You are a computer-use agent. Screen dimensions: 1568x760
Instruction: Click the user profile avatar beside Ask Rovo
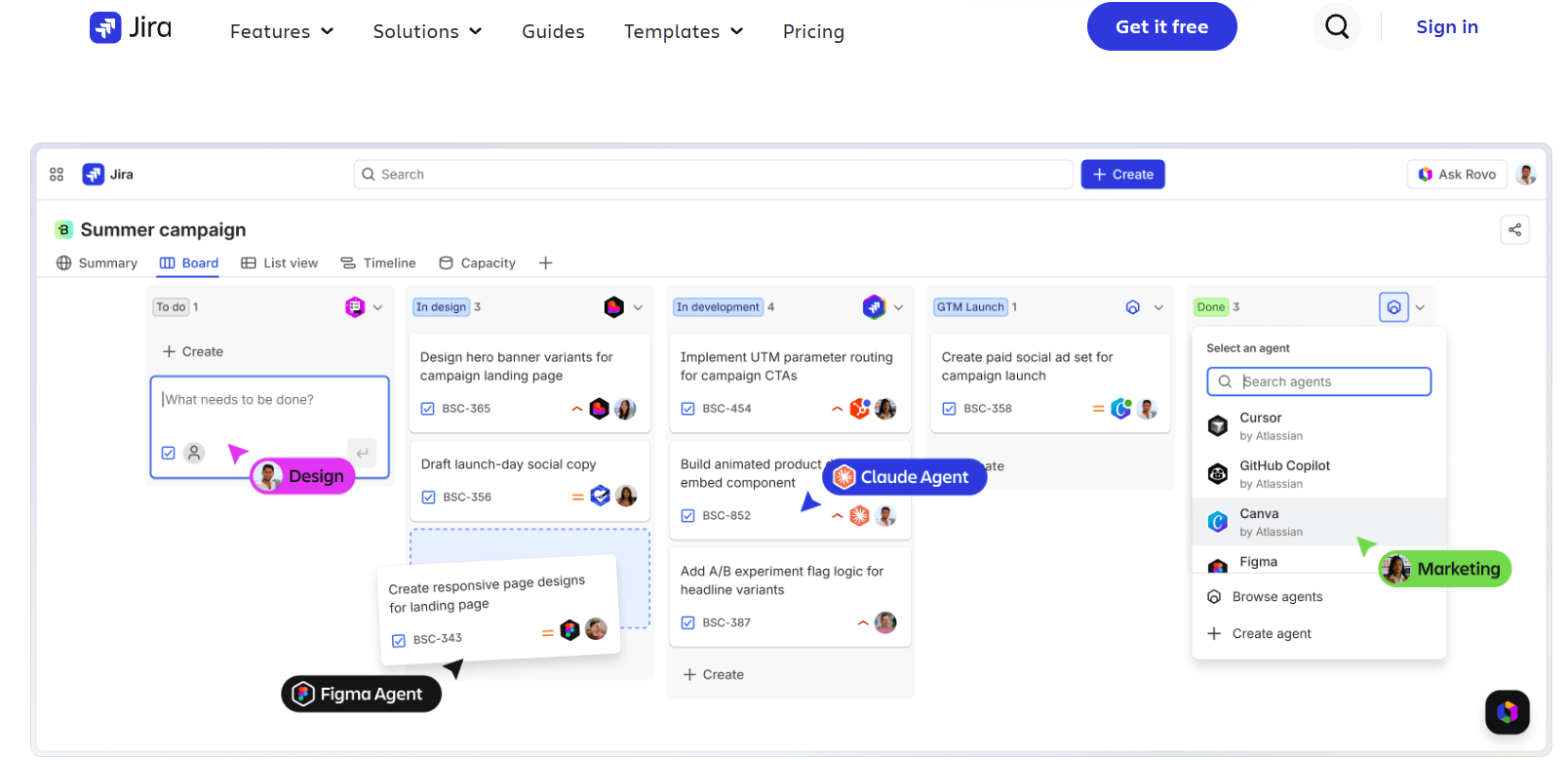click(x=1527, y=175)
